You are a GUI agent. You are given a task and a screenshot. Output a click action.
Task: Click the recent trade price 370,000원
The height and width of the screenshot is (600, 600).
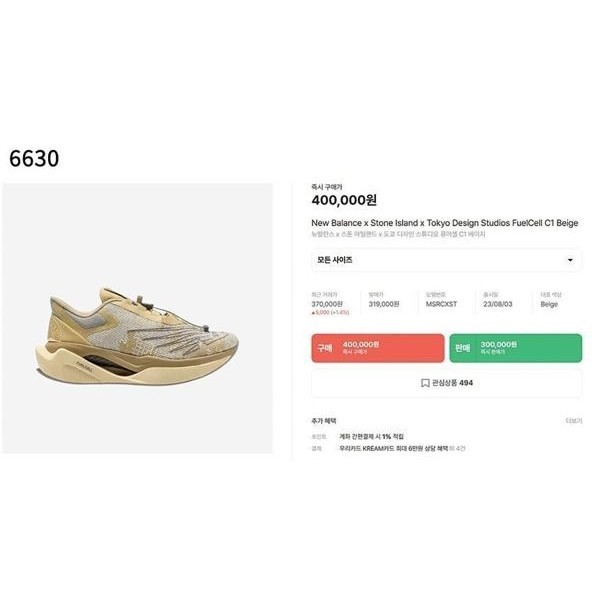pos(327,304)
